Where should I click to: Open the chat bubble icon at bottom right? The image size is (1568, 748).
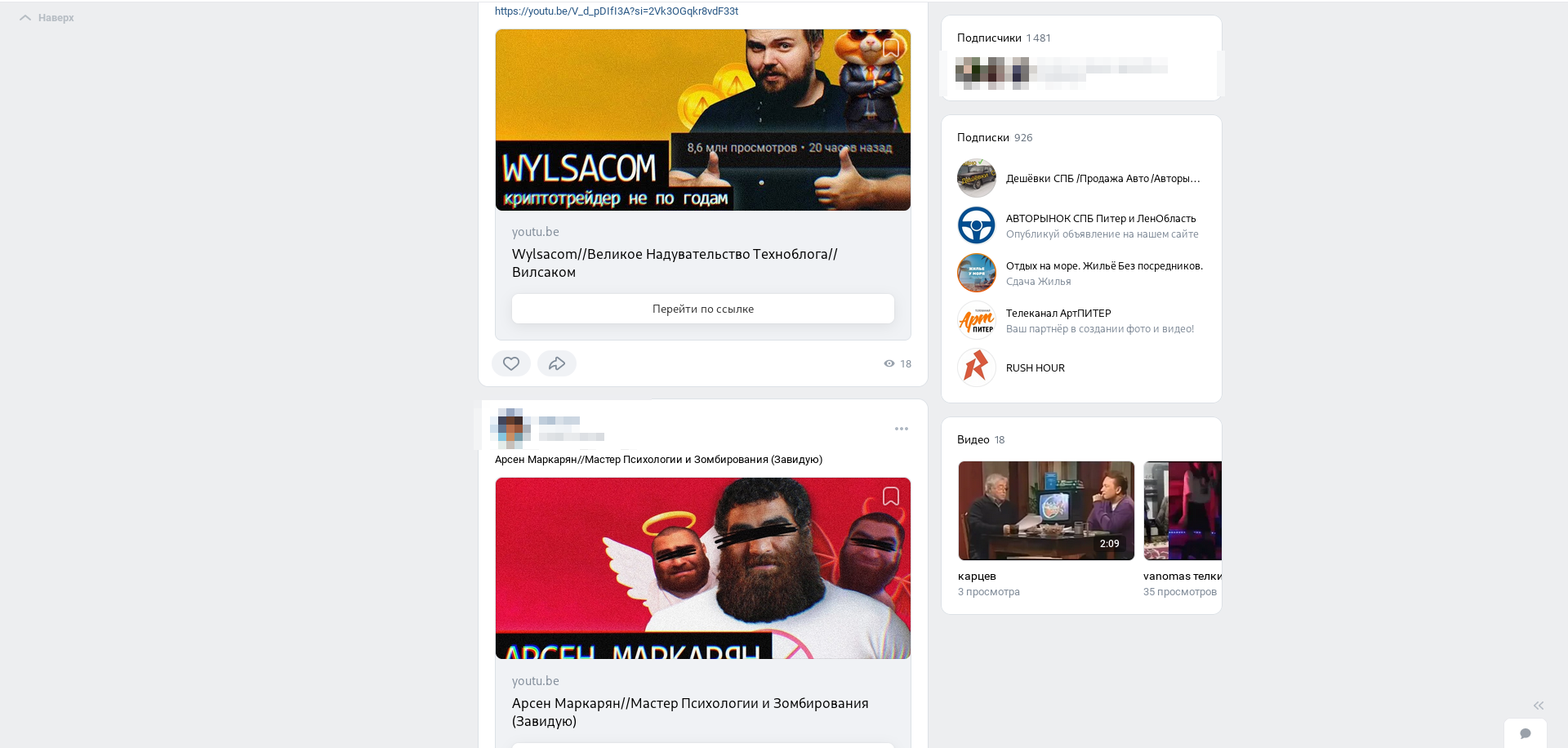tap(1526, 733)
